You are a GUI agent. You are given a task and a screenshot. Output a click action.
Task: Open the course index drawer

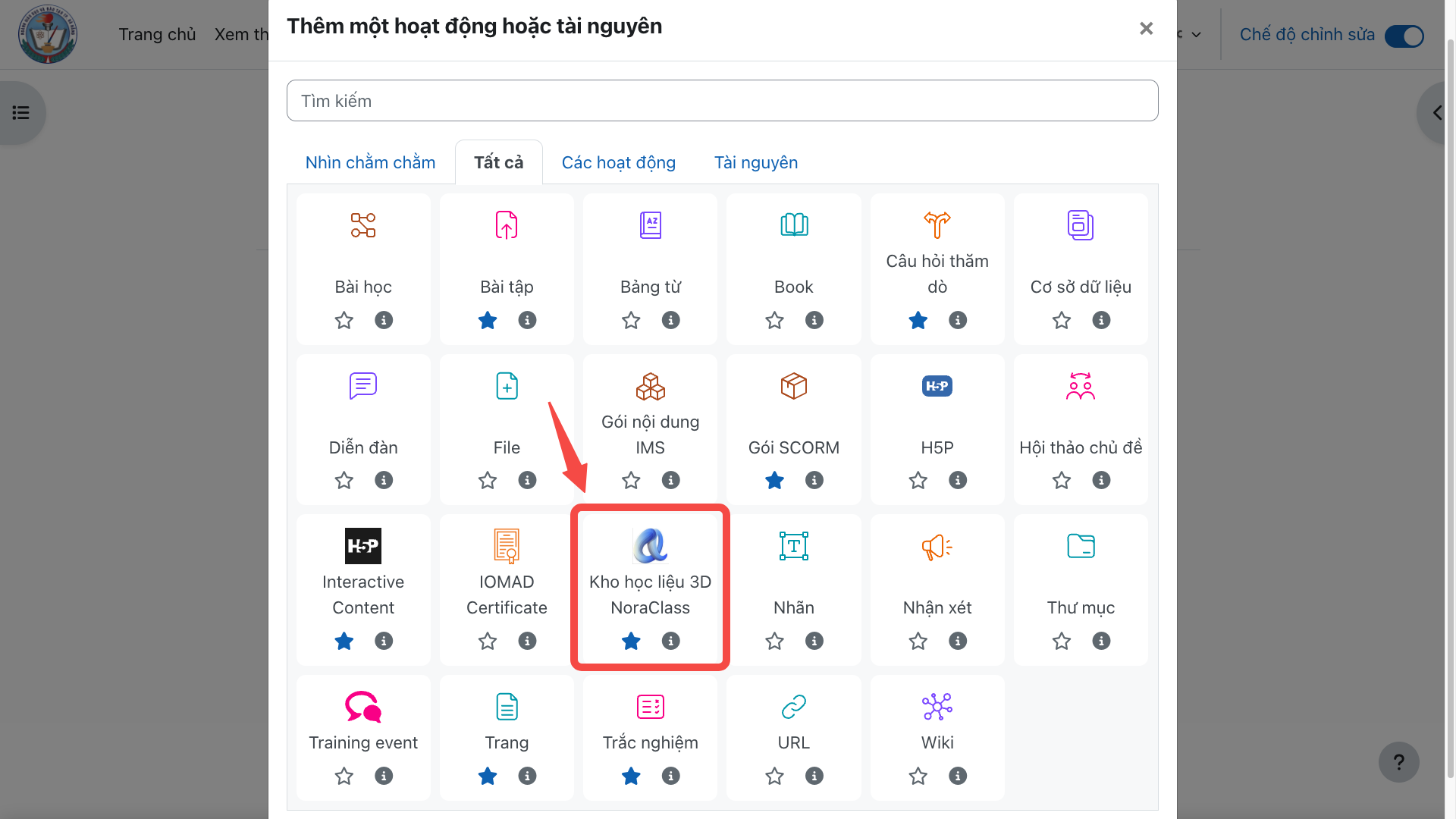(21, 113)
